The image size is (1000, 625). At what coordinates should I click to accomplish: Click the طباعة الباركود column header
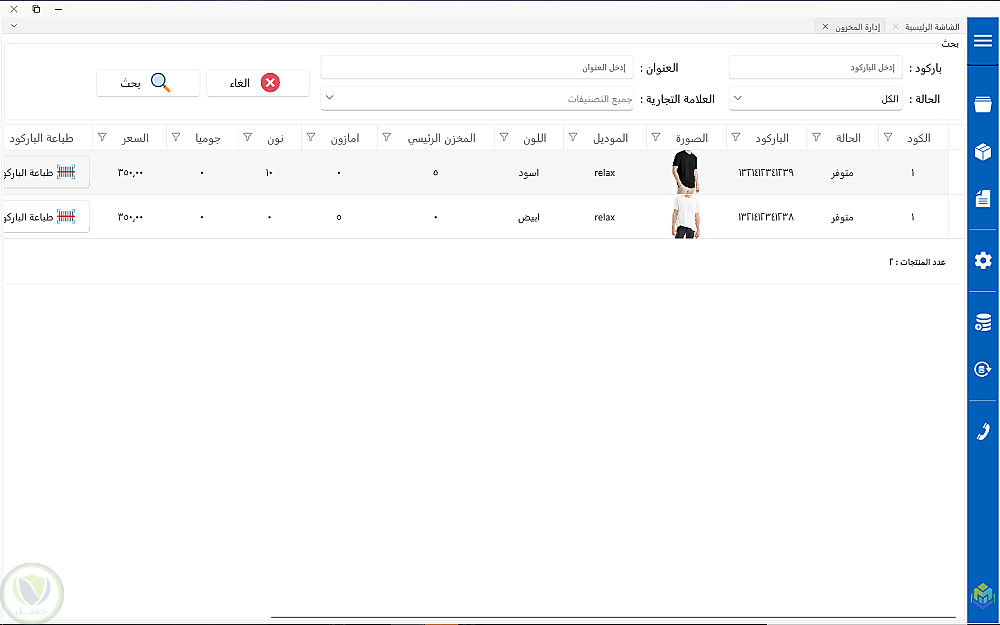pos(41,138)
